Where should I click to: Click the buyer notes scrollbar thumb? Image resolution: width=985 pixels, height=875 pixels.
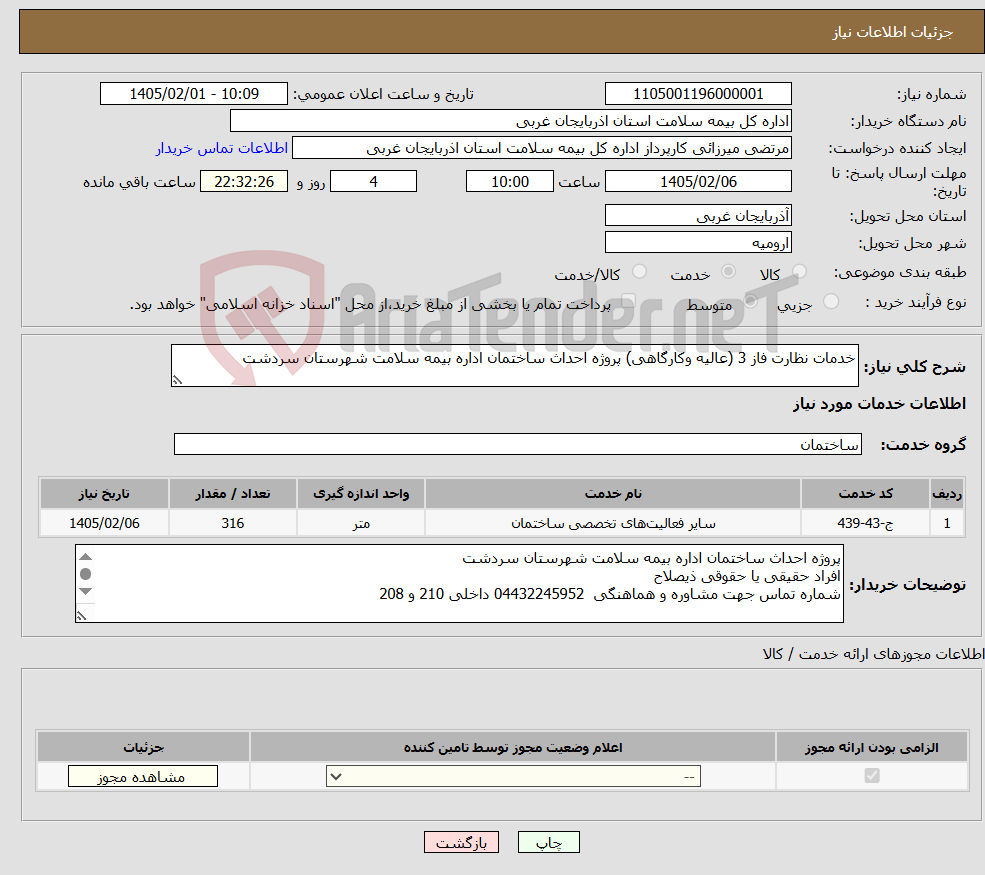coord(86,573)
